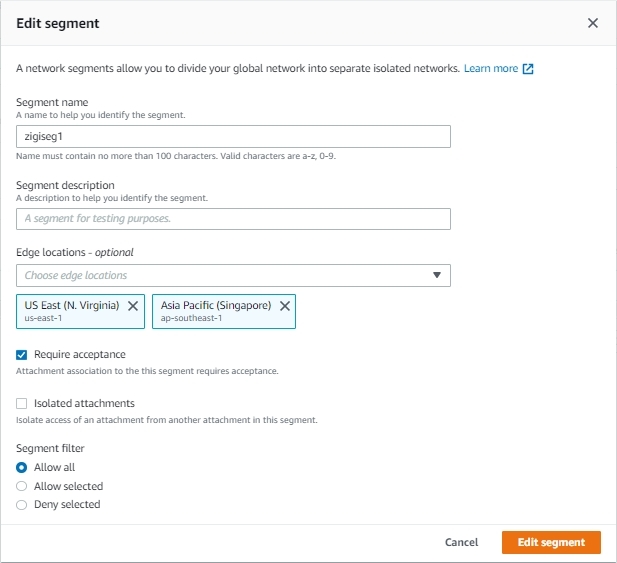Viewport: 617px width, 563px height.
Task: Remove US East (N. Virginia) edge location
Action: 133,306
